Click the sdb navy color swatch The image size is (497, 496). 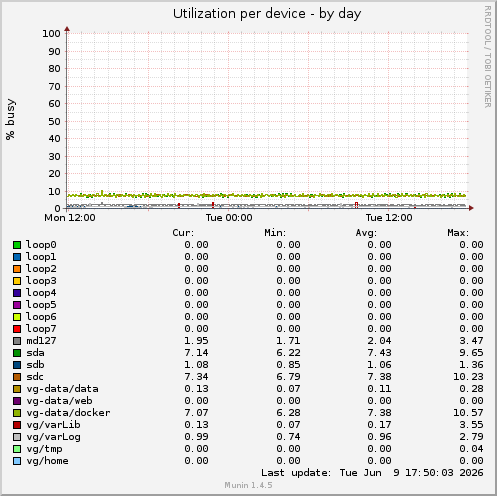(x=17, y=365)
